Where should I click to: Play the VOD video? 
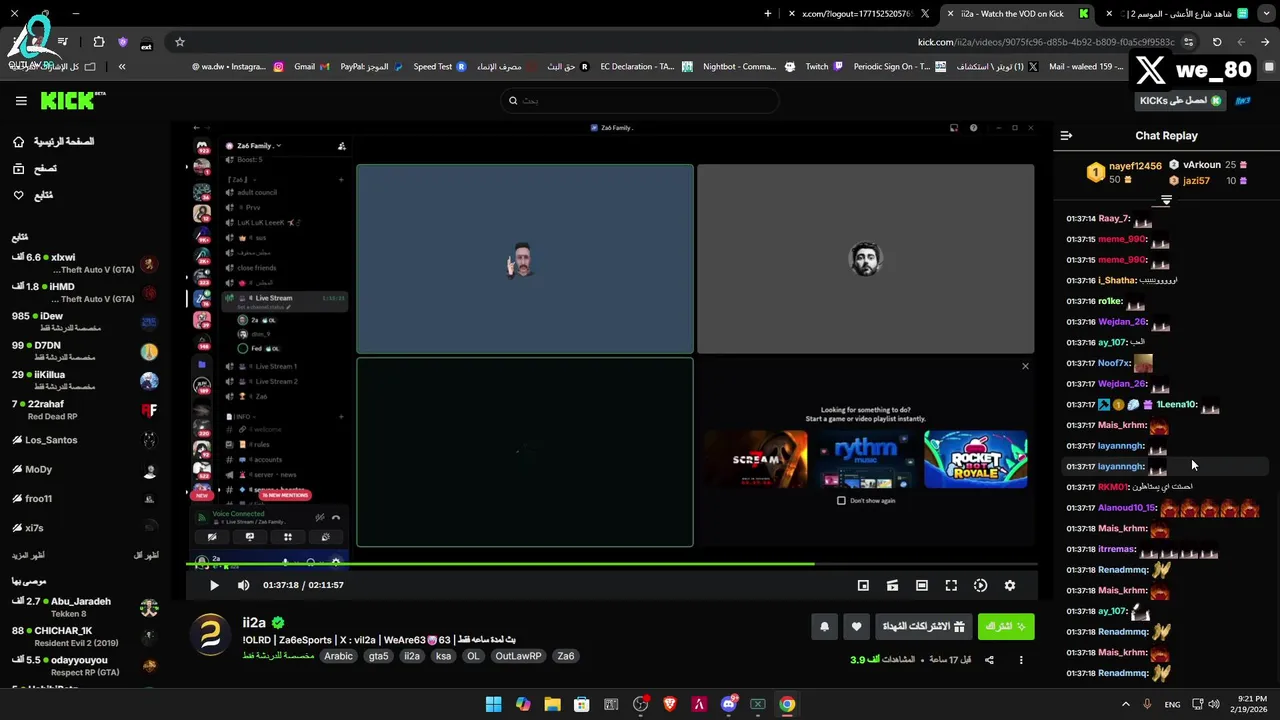pos(214,585)
